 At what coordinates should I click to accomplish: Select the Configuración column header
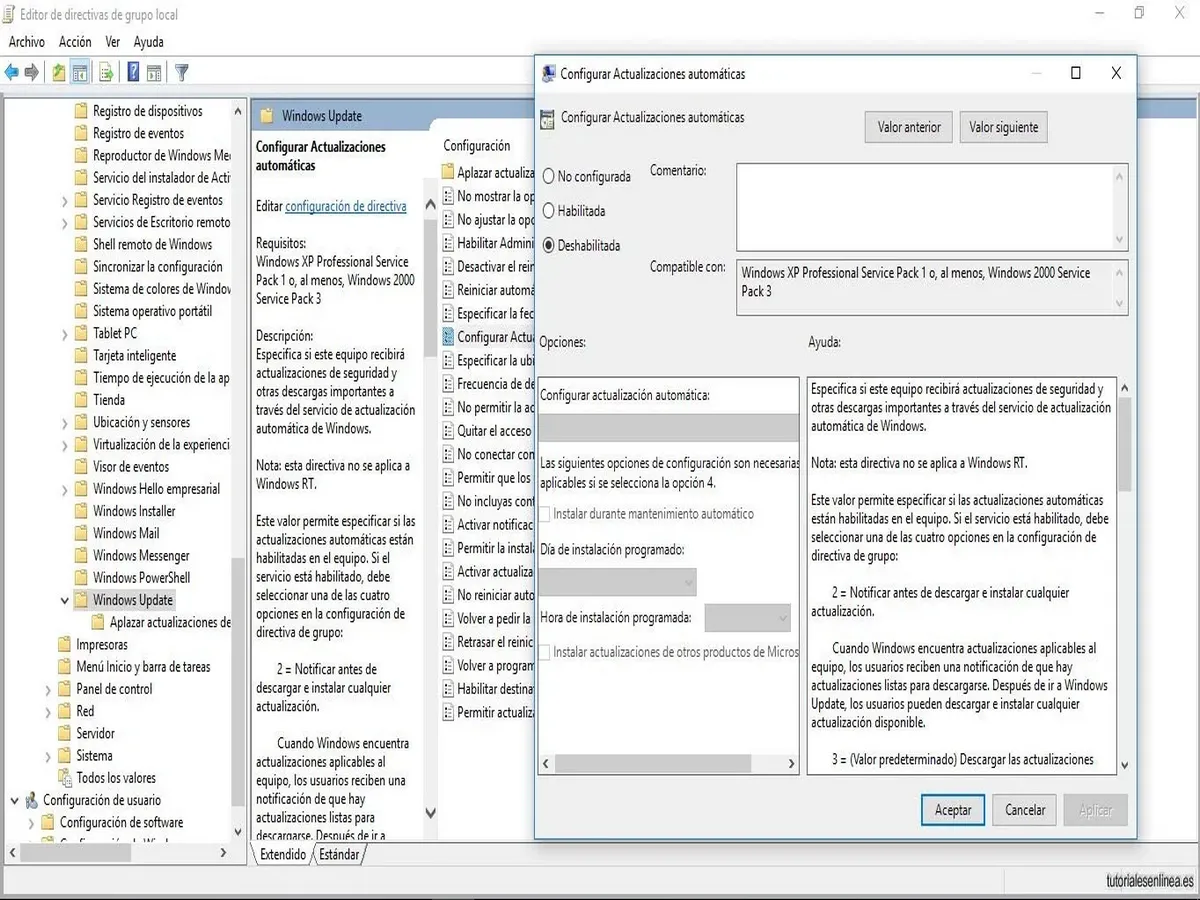(477, 146)
